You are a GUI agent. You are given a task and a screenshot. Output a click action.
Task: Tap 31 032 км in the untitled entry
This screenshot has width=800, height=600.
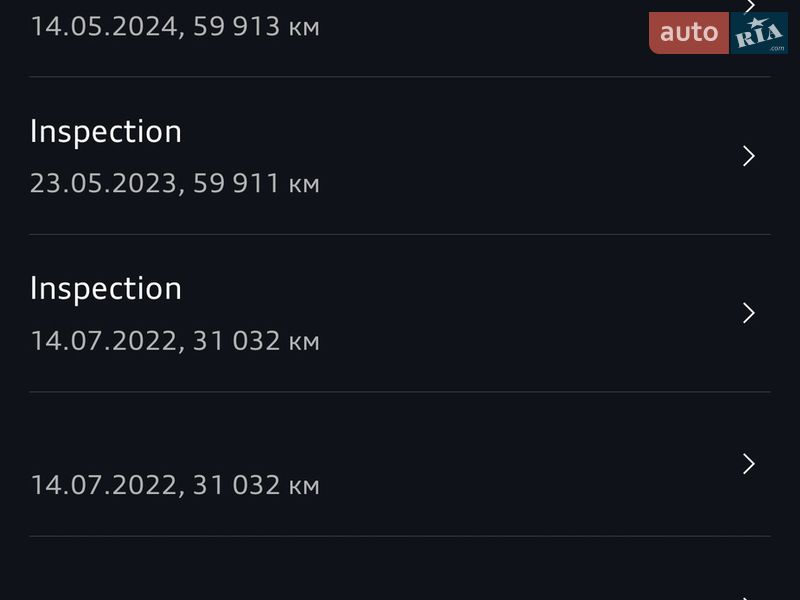254,485
